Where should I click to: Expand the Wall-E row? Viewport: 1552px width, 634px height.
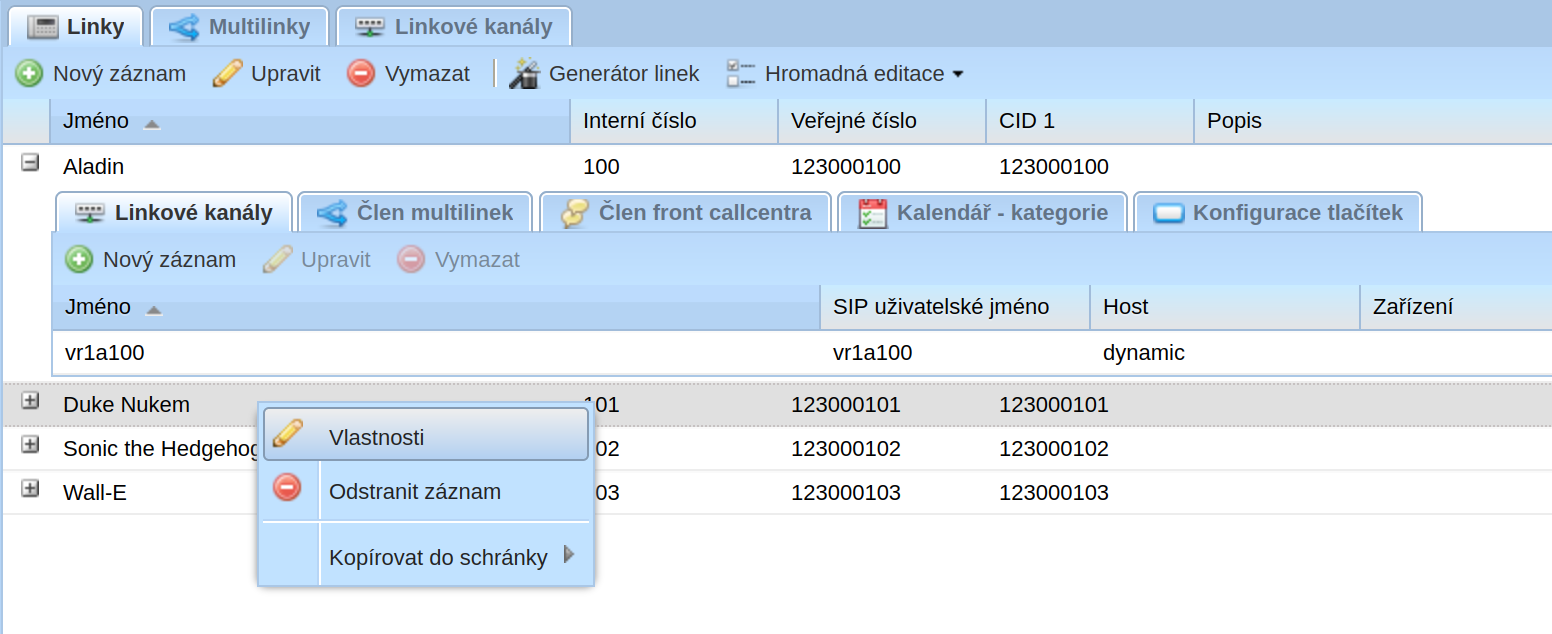coord(30,488)
